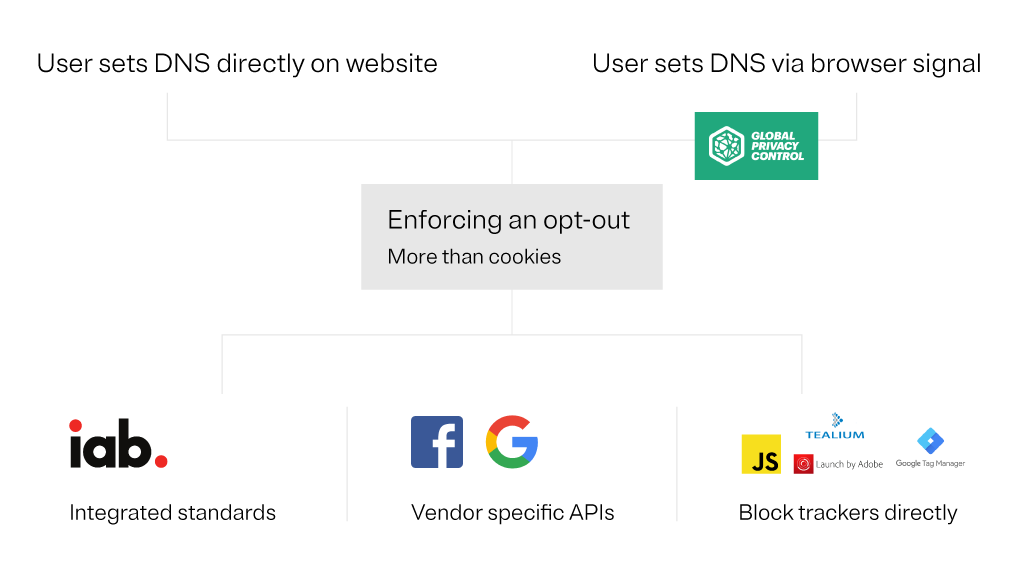
Task: Open the "Vendor specific APIs" label
Action: (x=512, y=513)
